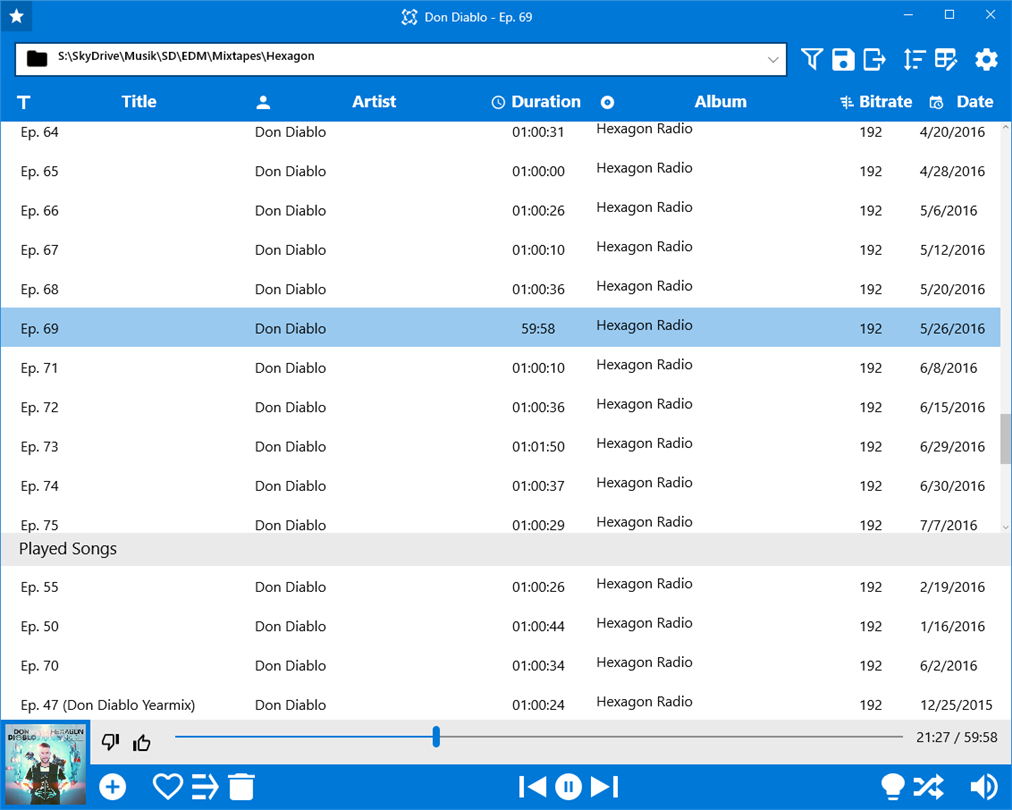Select the Ep. 66 row
The image size is (1012, 810).
pyautogui.click(x=501, y=210)
